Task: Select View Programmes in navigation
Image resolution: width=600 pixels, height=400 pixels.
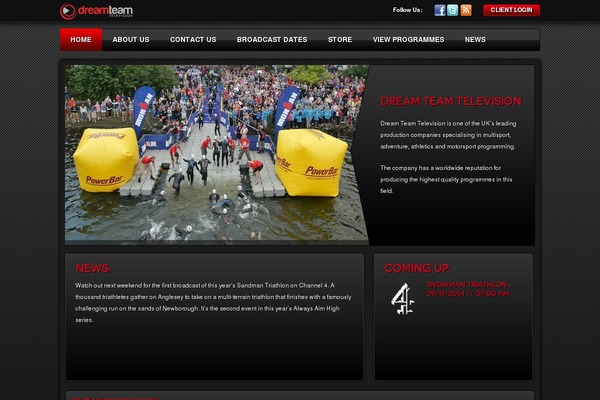Action: 409,39
